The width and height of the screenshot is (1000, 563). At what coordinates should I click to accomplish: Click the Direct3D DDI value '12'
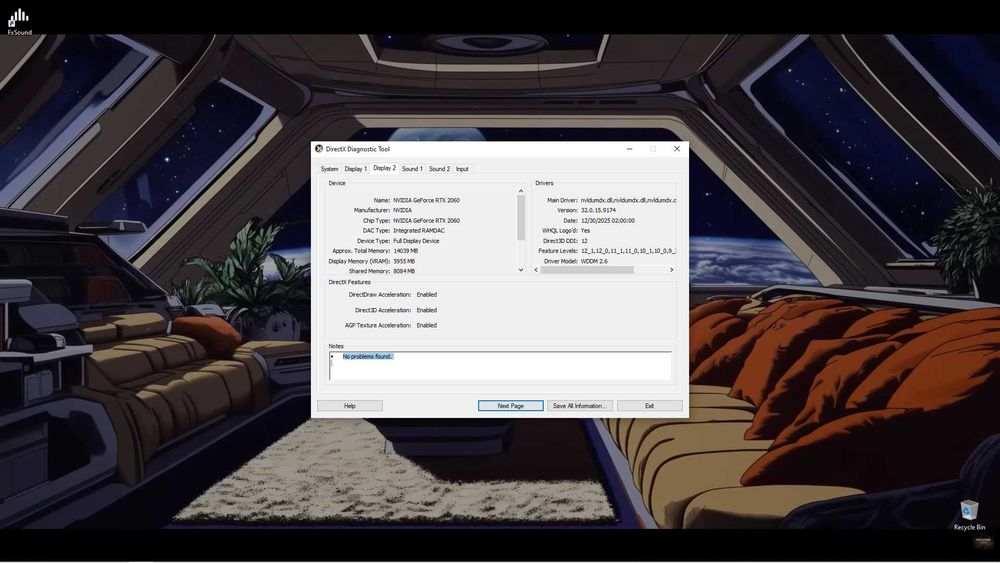click(x=584, y=241)
